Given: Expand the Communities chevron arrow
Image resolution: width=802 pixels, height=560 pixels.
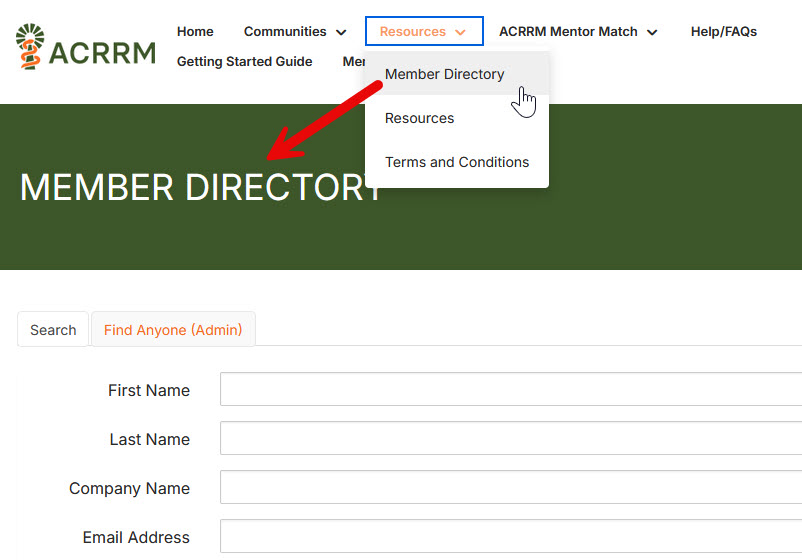Looking at the screenshot, I should 341,33.
